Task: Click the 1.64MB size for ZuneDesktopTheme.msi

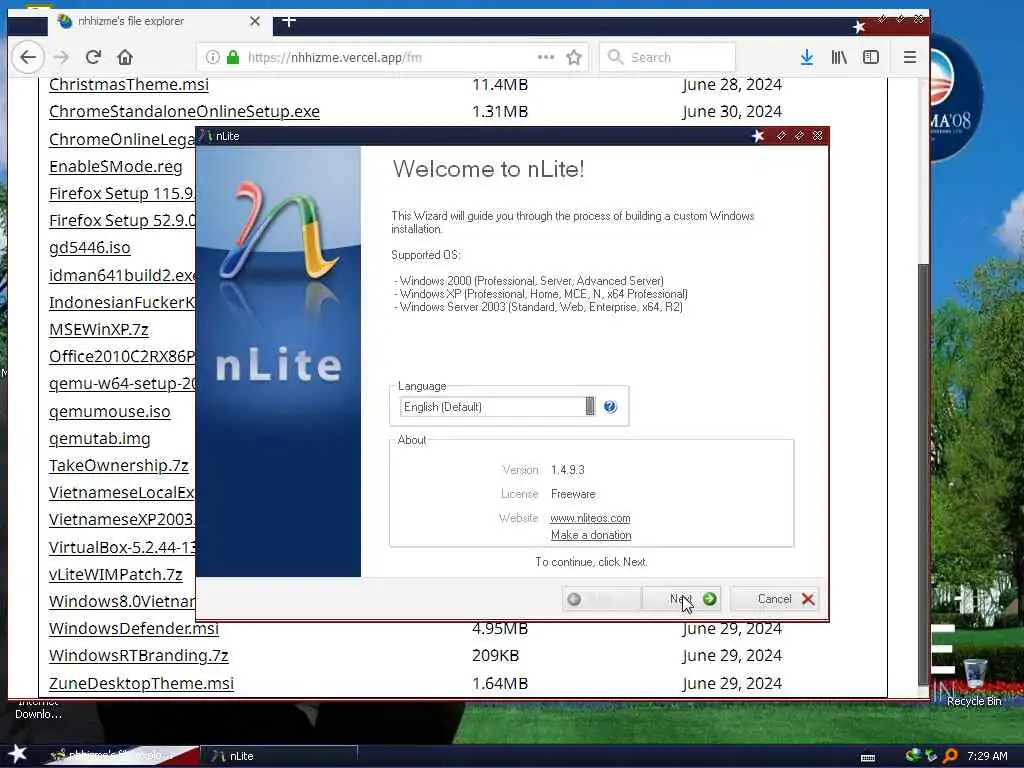Action: [500, 684]
